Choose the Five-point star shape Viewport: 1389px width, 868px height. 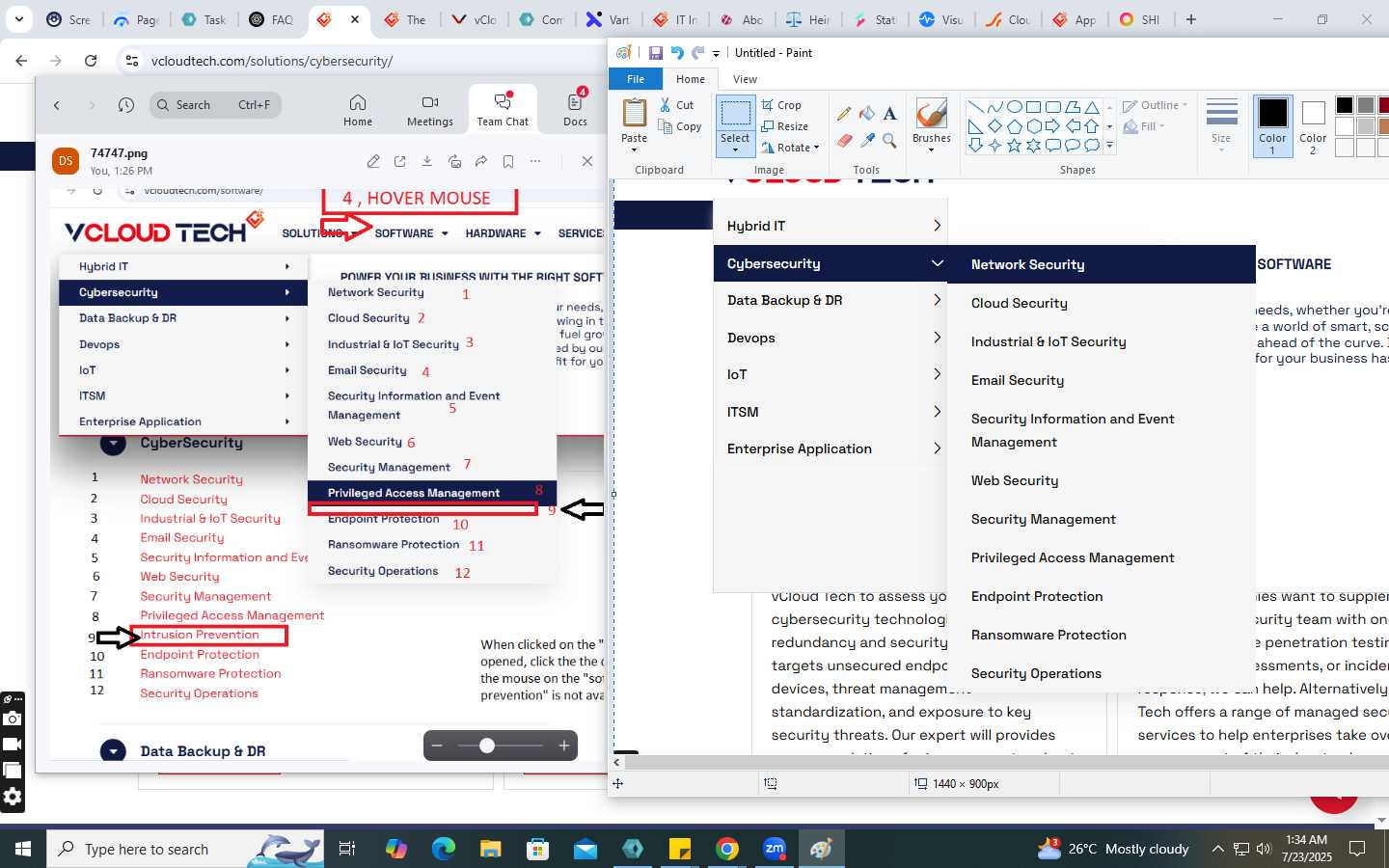click(1014, 146)
